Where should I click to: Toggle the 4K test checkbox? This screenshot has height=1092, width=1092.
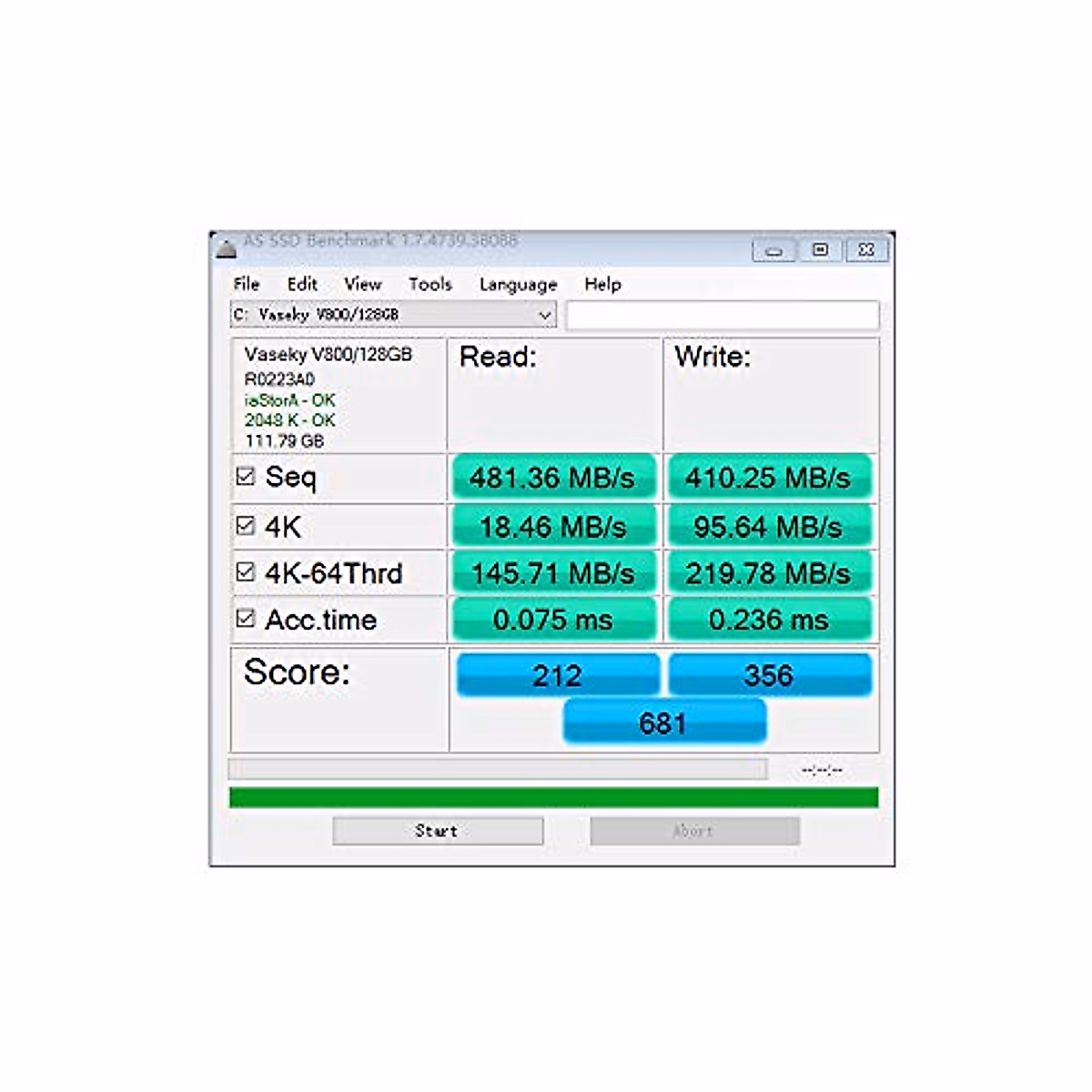coord(246,526)
